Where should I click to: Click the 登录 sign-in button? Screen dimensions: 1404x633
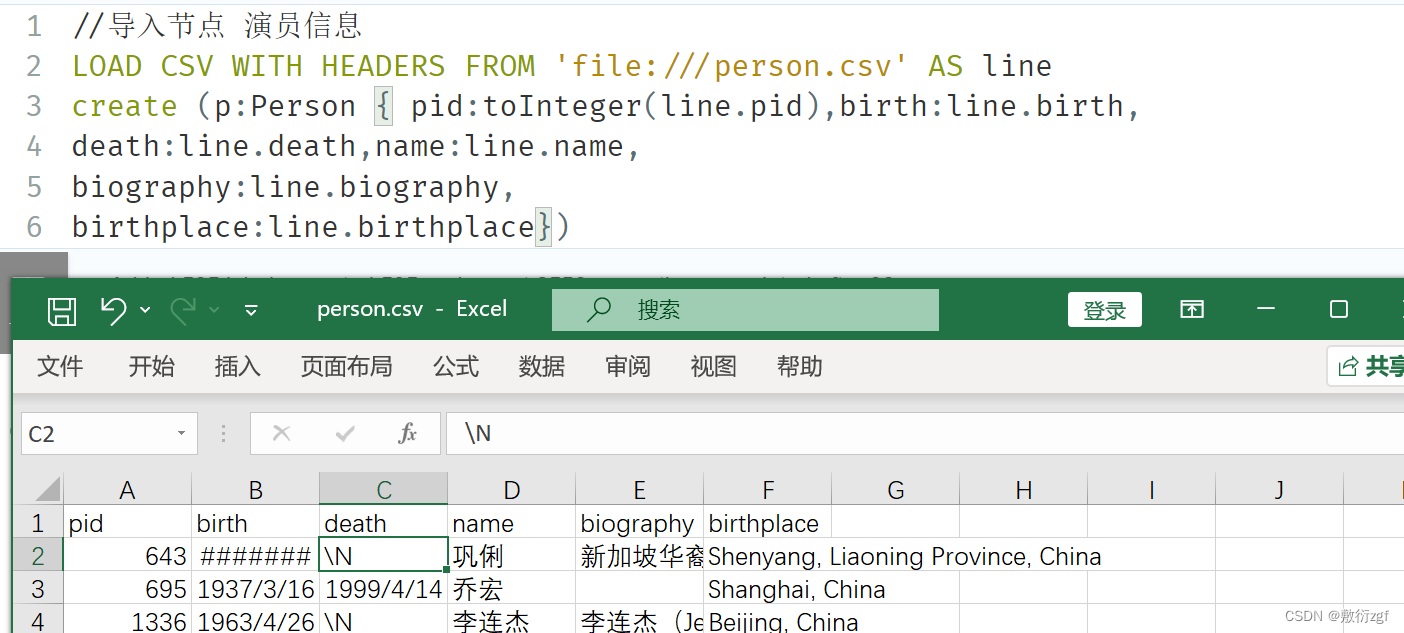click(1105, 310)
